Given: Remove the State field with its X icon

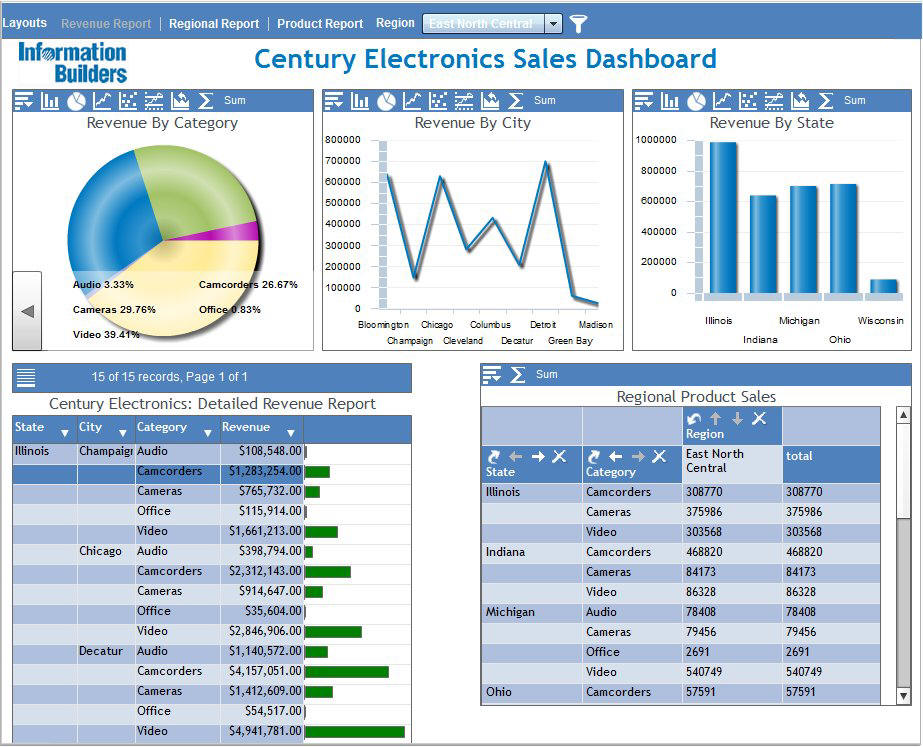Looking at the screenshot, I should tap(559, 456).
